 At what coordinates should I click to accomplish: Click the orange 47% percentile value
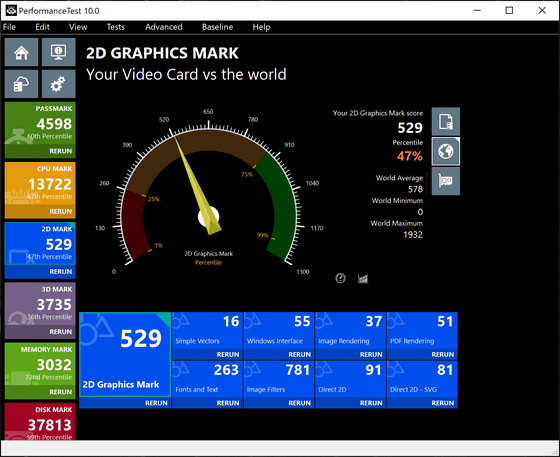point(409,156)
